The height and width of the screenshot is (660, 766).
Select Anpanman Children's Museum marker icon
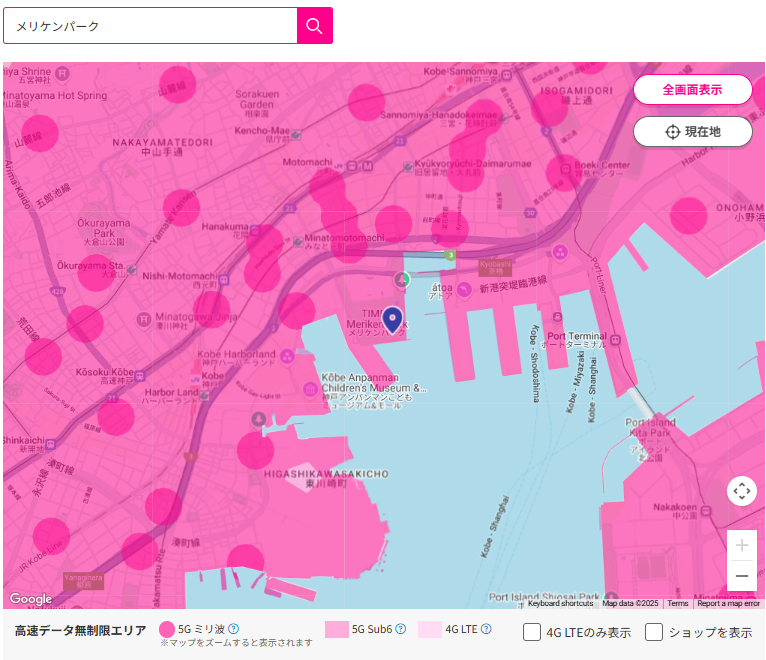coord(310,389)
